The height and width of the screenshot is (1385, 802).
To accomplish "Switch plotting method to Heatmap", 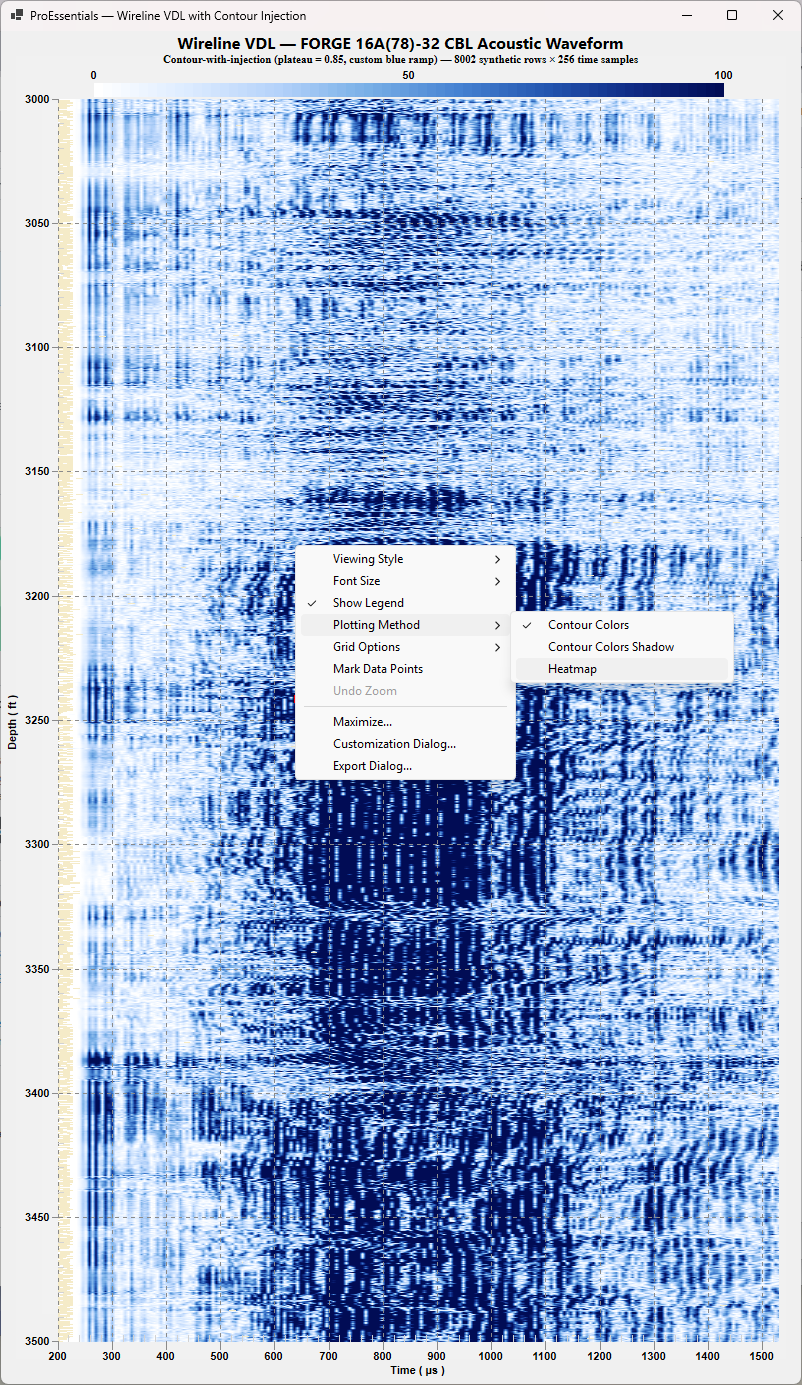I will (x=622, y=669).
